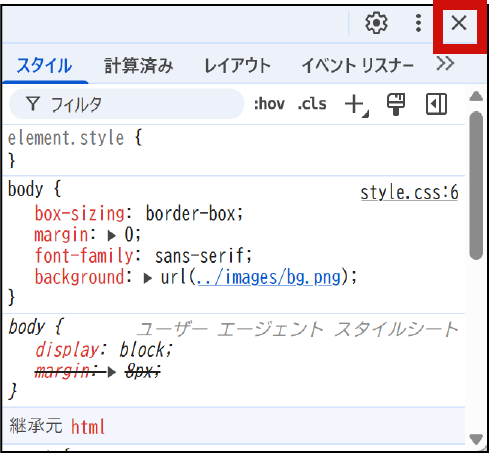Expand the background shorthand triangle
This screenshot has width=489, height=454.
[x=148, y=278]
